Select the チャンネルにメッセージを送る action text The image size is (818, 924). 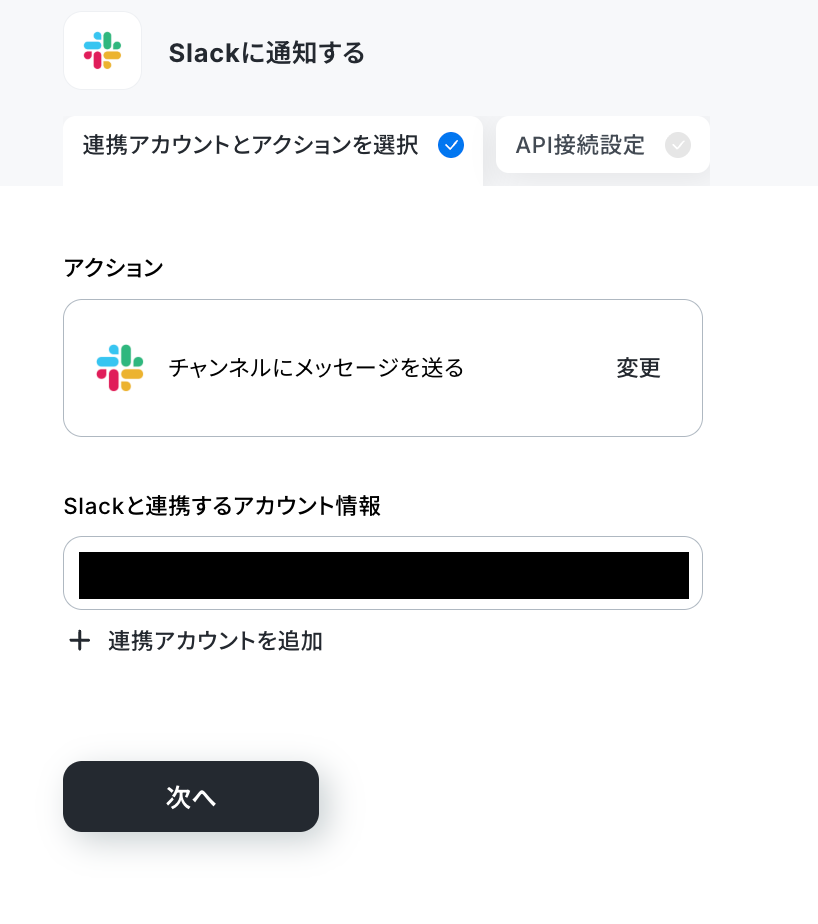point(316,368)
